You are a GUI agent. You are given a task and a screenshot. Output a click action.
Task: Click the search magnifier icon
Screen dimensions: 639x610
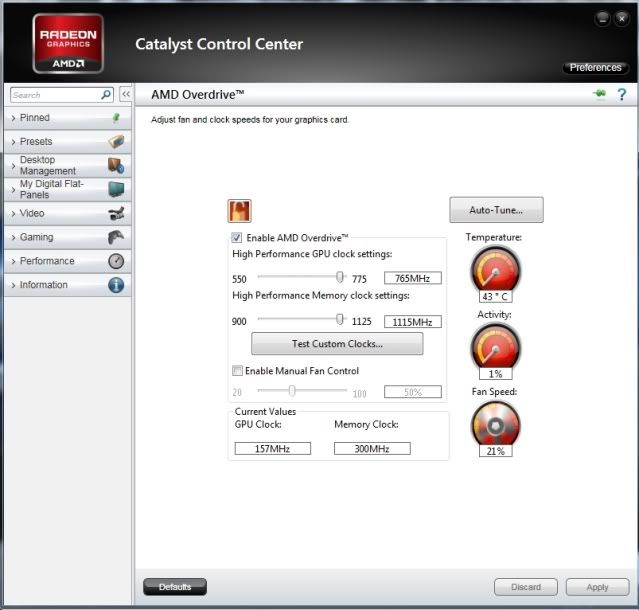[x=106, y=95]
